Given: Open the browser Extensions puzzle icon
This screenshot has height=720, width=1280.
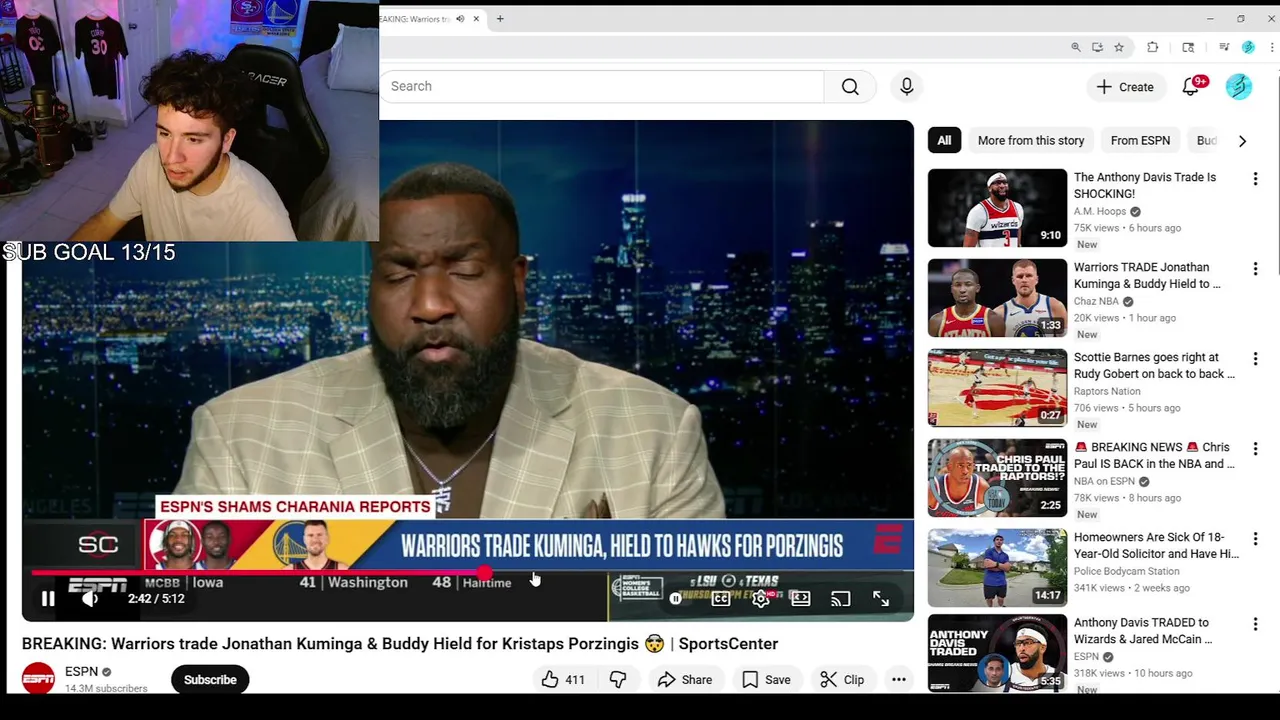Looking at the screenshot, I should click(1153, 47).
